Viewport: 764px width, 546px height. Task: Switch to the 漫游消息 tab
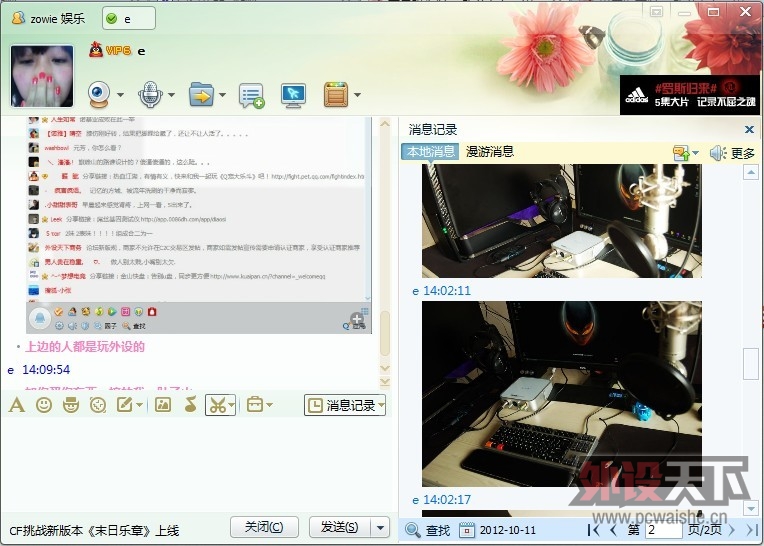[490, 151]
